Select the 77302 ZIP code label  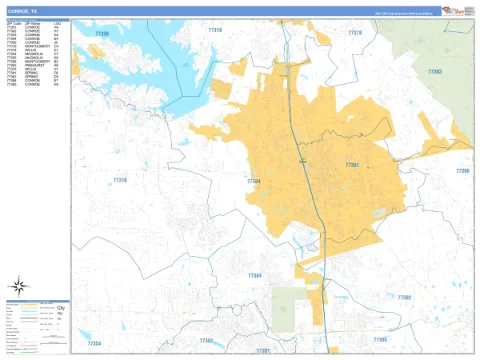click(404, 297)
